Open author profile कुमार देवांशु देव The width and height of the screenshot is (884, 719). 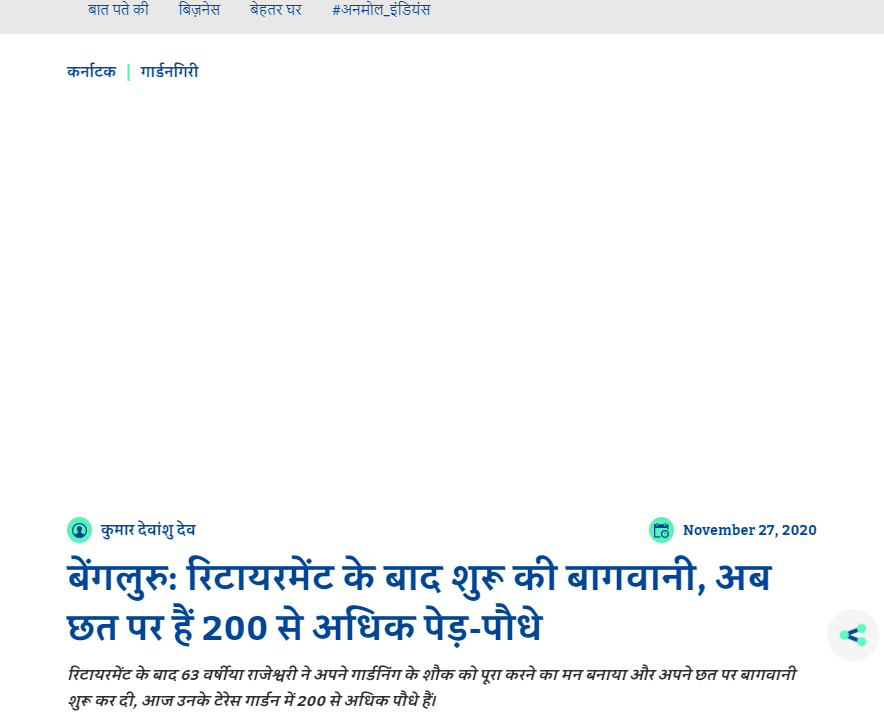click(150, 530)
